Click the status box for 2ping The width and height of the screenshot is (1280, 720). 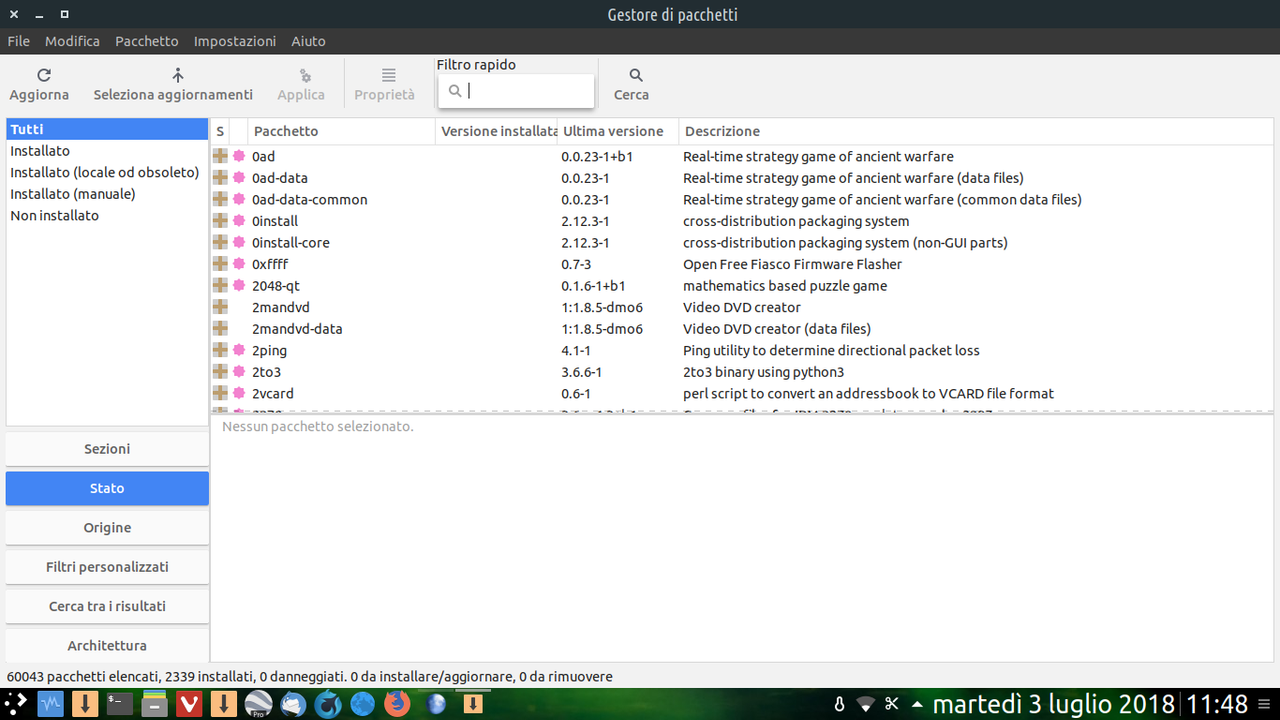coord(220,350)
